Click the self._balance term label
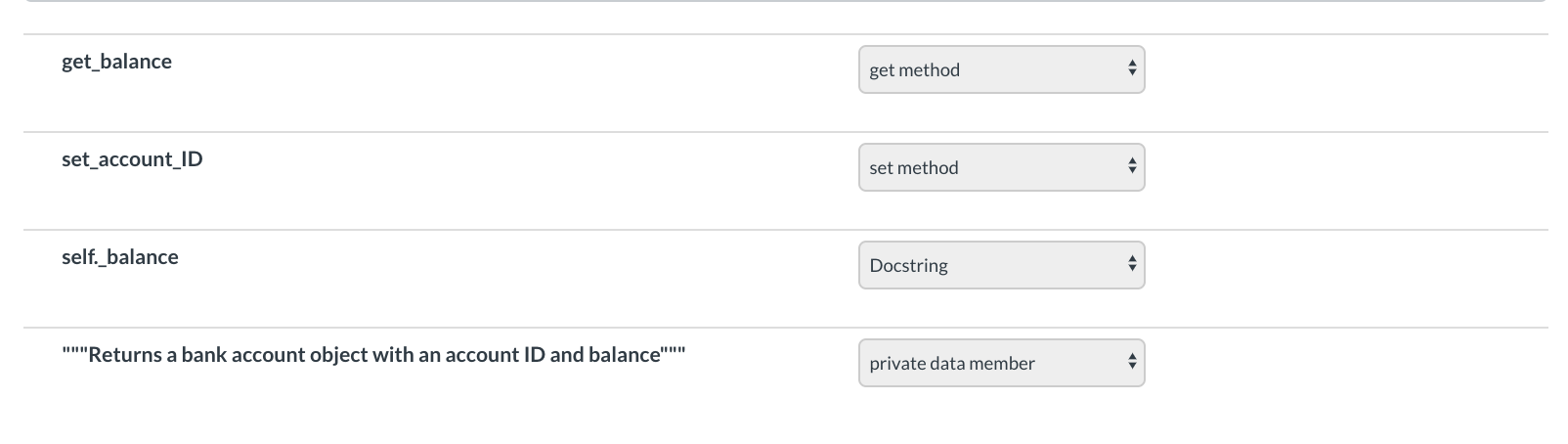The height and width of the screenshot is (444, 1568). (120, 257)
